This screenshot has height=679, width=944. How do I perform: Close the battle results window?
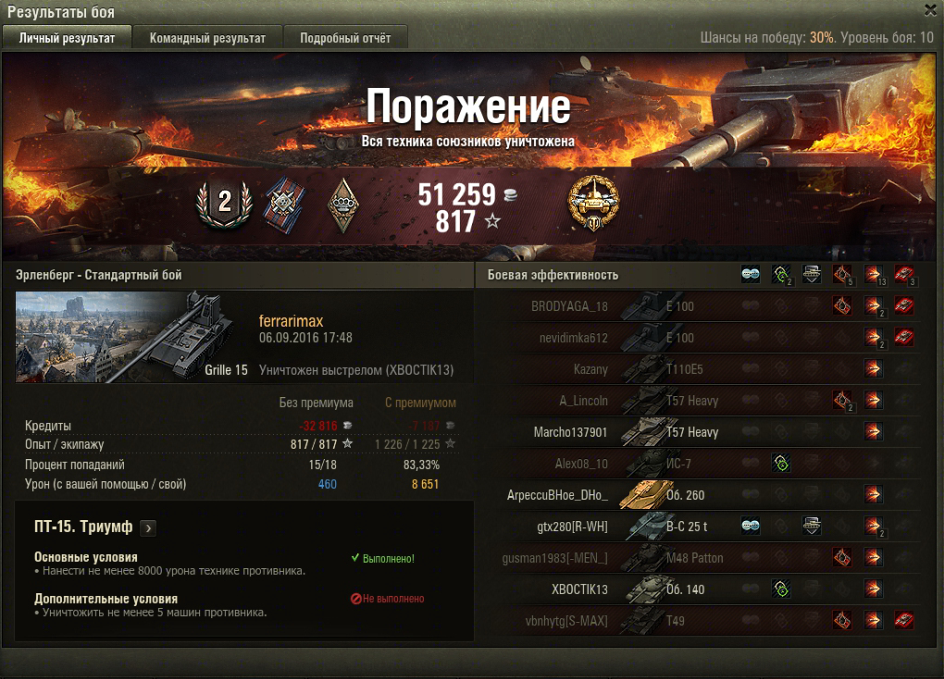point(931,9)
